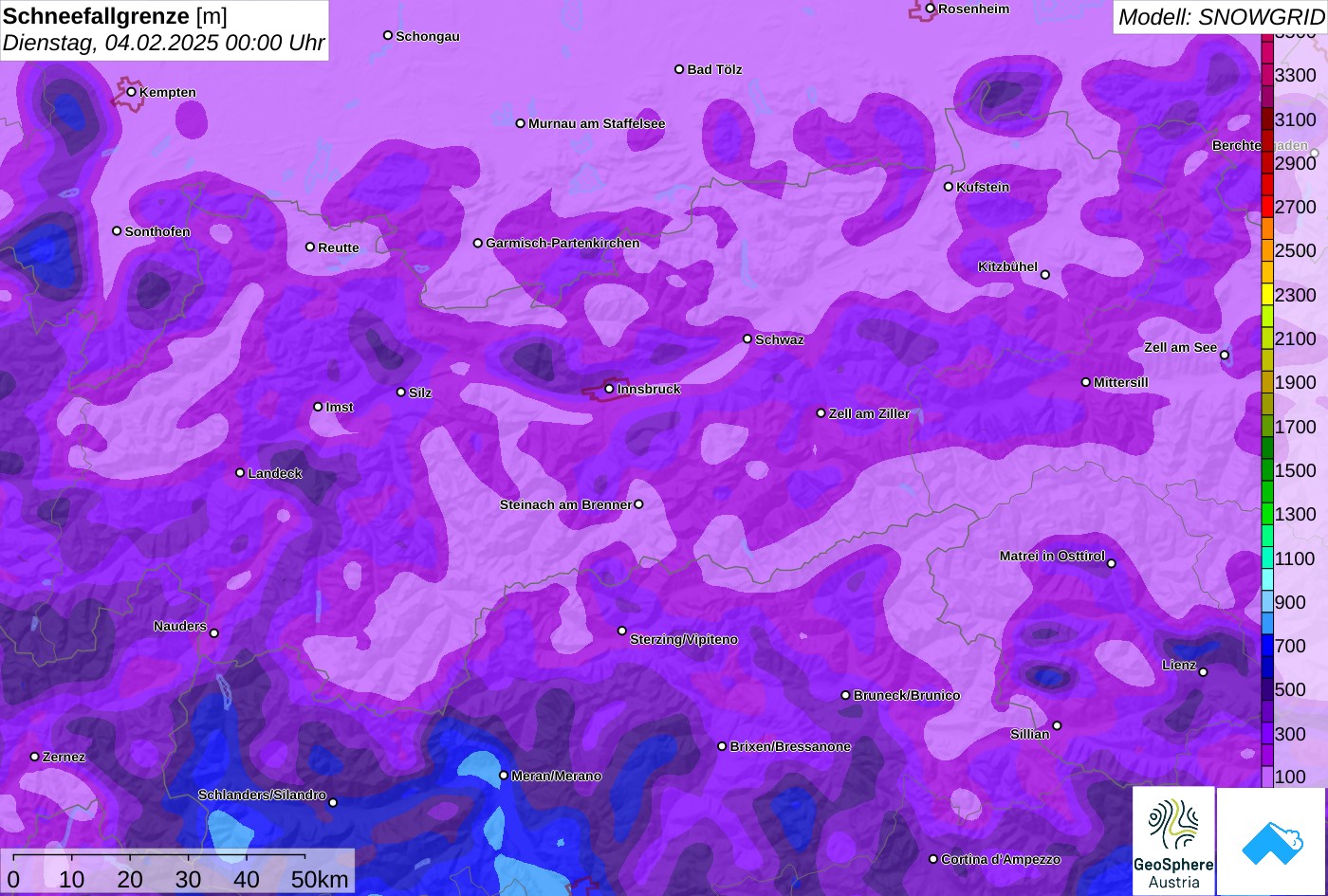Screen dimensions: 1328x896
Task: Click the 'Murnau am Staffelsee' label
Action: [597, 123]
